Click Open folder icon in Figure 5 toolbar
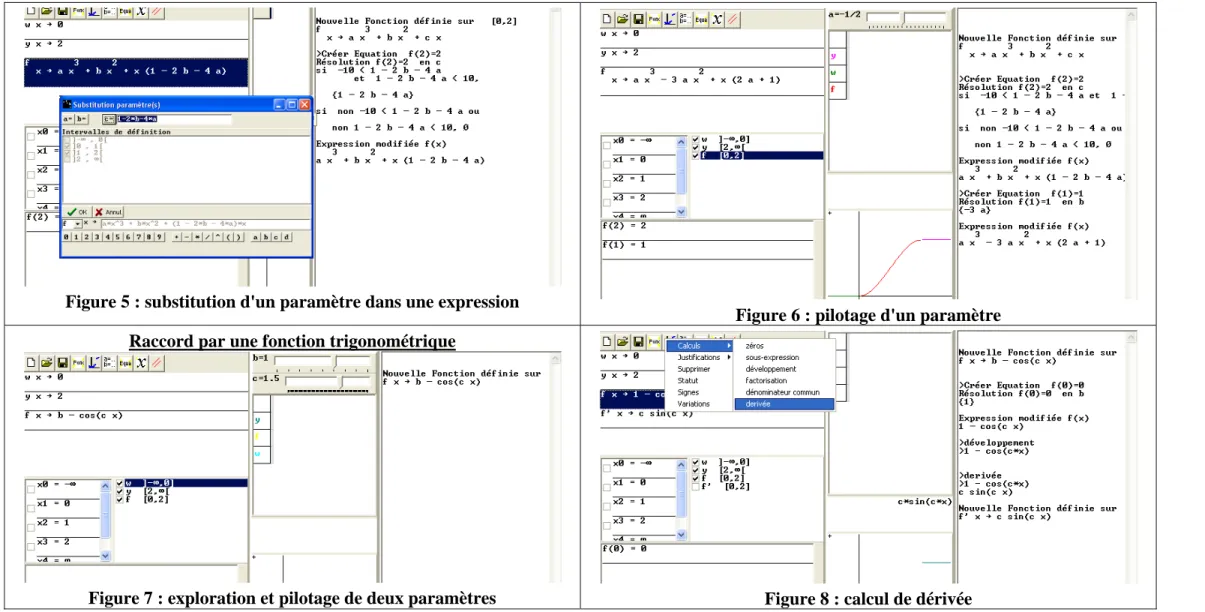Image resolution: width=1205 pixels, height=612 pixels. coord(46,10)
